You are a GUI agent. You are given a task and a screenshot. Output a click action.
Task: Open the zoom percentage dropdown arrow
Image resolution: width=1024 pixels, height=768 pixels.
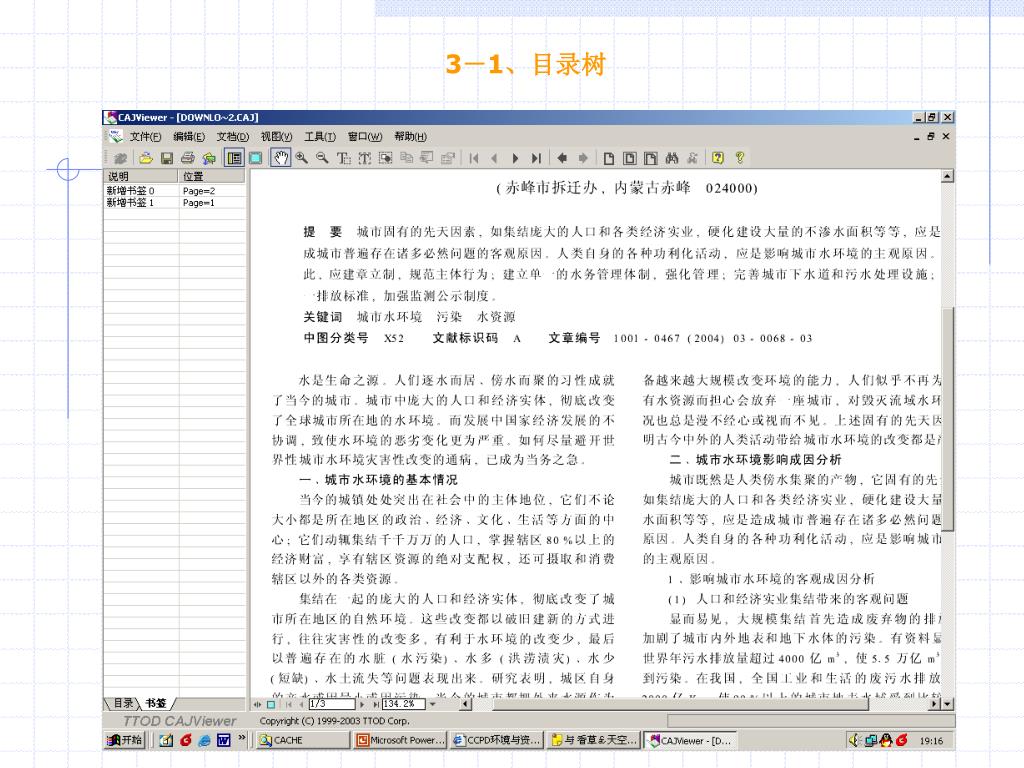pyautogui.click(x=432, y=704)
